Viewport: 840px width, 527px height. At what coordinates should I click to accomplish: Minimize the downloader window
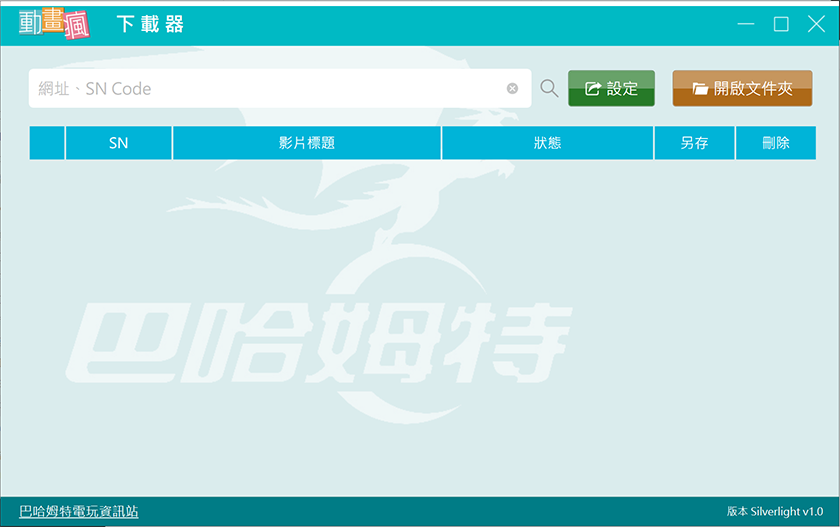click(x=746, y=24)
